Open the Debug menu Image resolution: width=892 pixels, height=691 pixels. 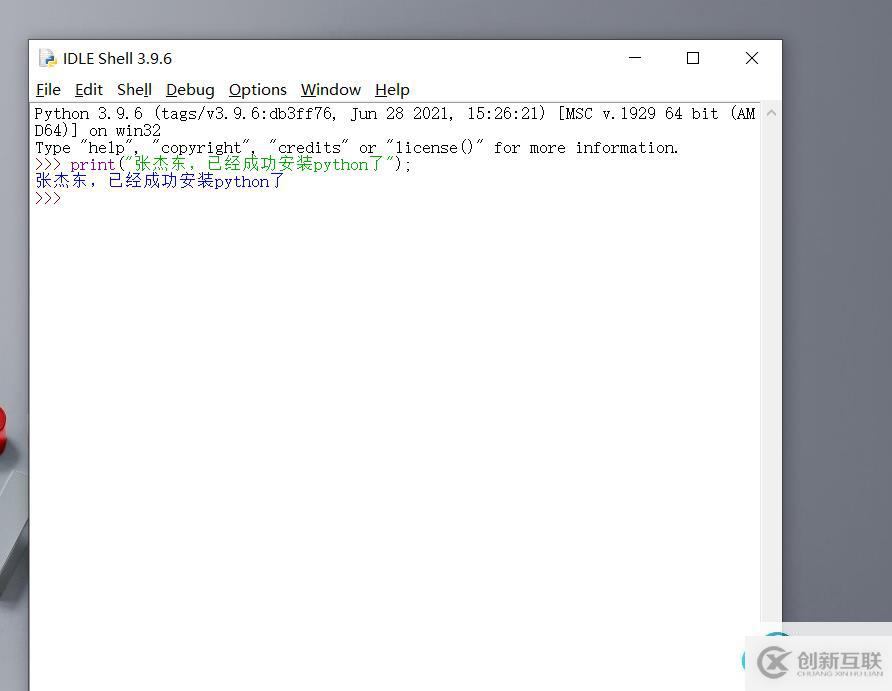pos(190,90)
